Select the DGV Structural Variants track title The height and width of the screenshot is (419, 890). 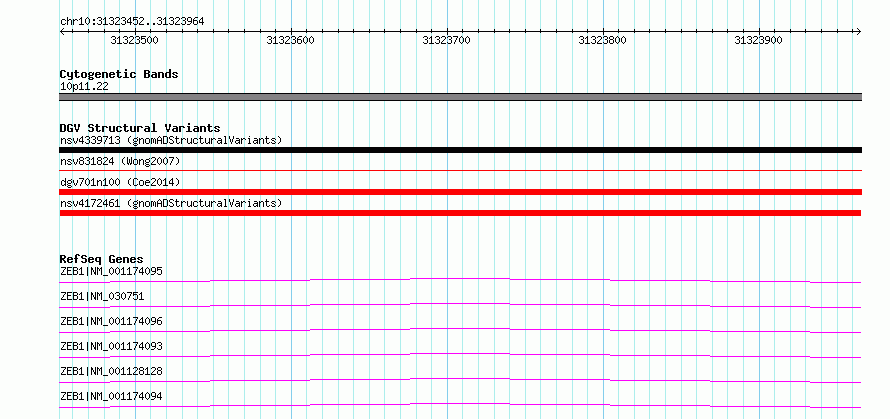click(x=140, y=128)
